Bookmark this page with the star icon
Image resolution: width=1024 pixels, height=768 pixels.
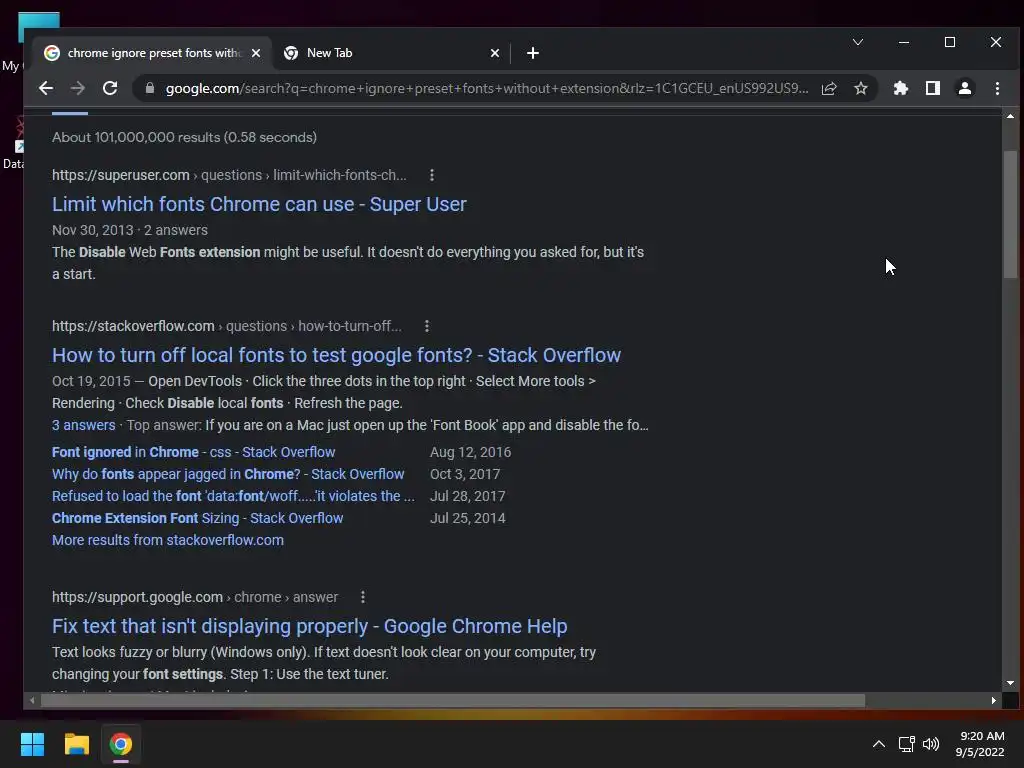coord(861,88)
